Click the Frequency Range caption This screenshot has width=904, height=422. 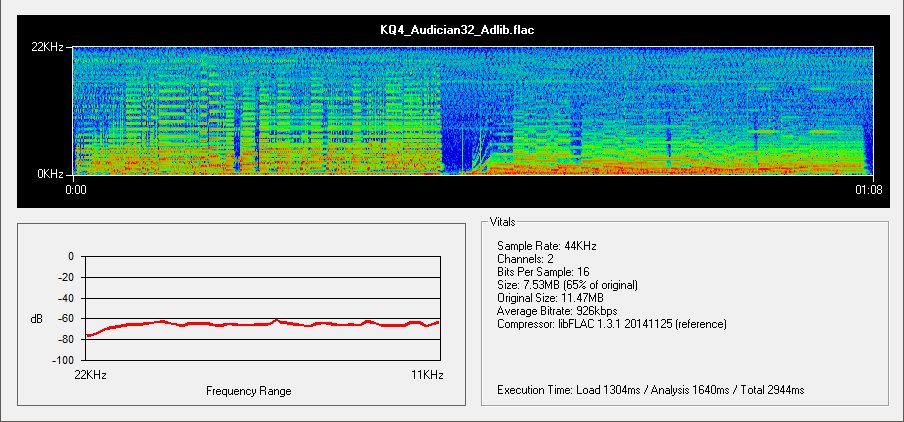pos(248,391)
